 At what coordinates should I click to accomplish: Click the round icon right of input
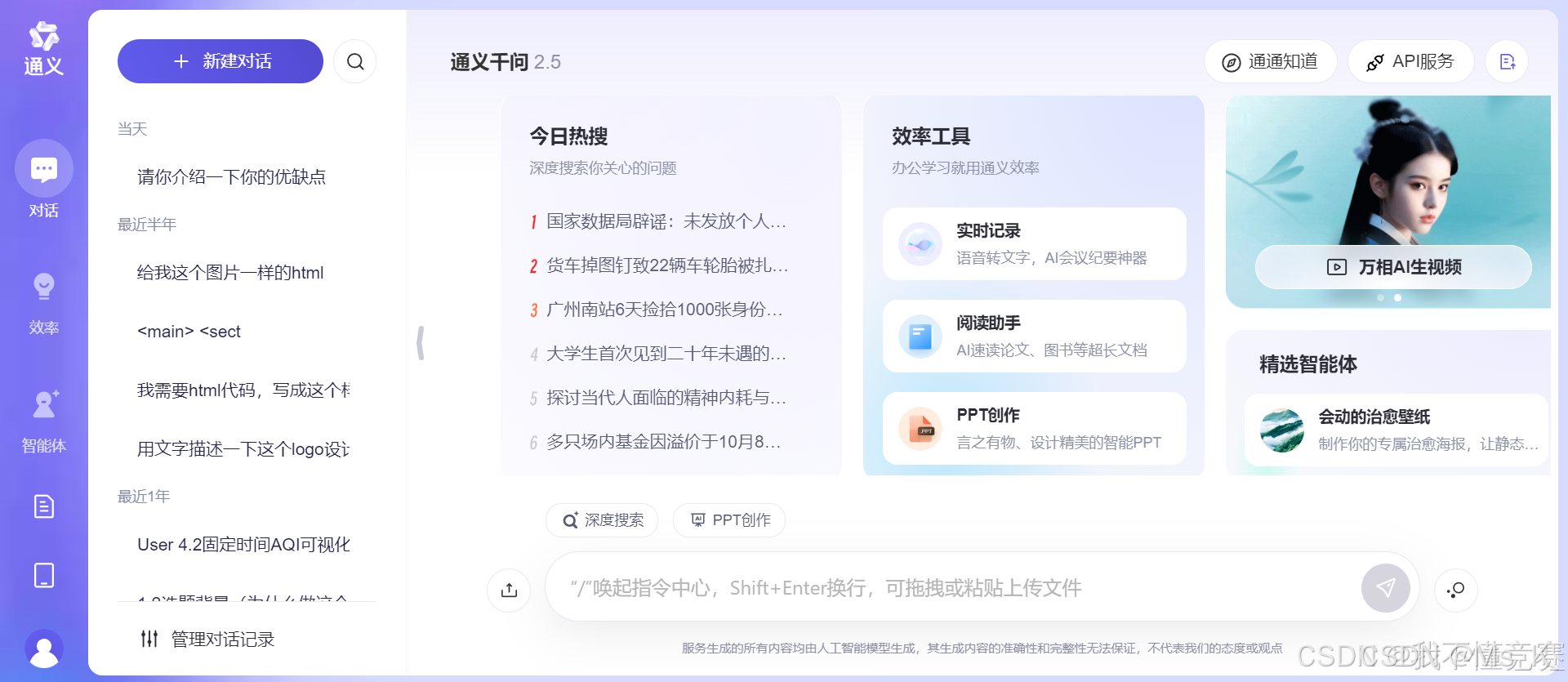coord(1456,590)
